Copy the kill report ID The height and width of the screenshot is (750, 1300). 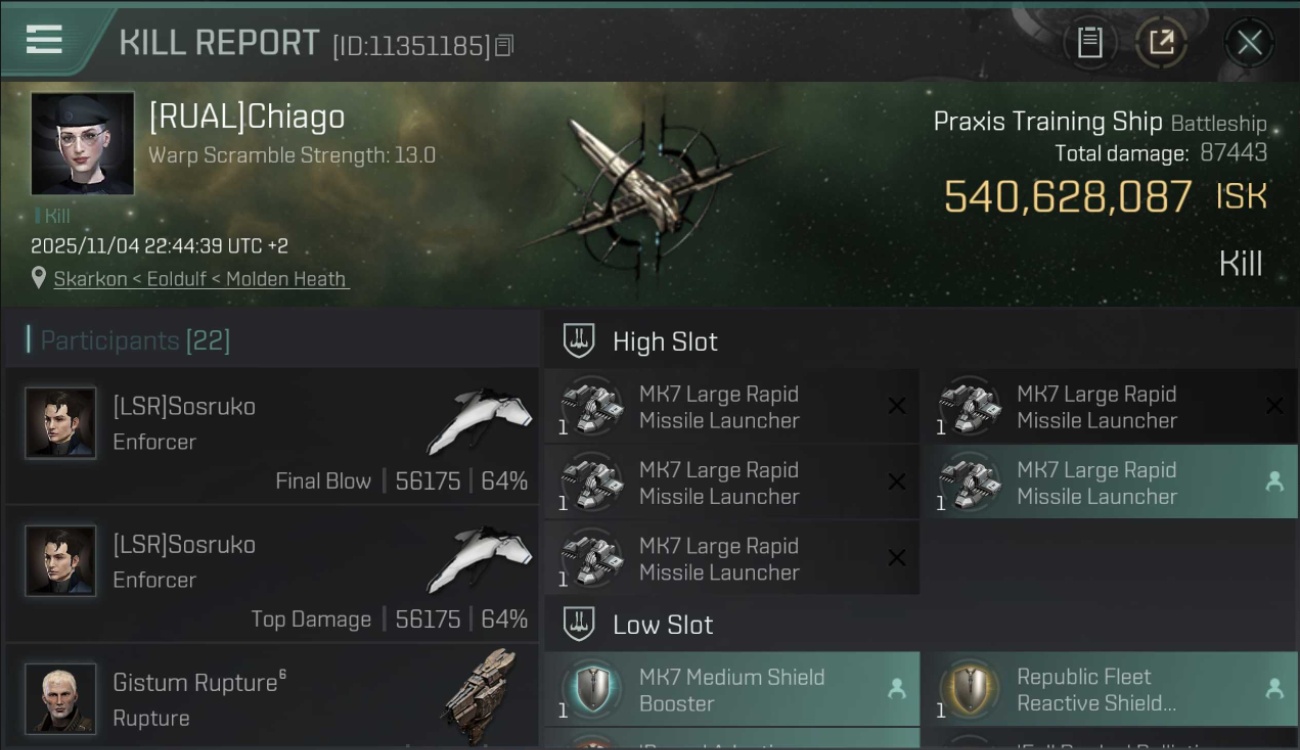pyautogui.click(x=504, y=46)
